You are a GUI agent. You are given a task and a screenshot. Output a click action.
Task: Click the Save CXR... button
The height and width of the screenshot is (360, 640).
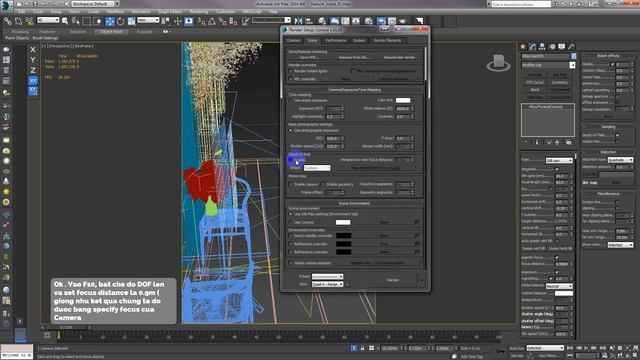(x=309, y=58)
